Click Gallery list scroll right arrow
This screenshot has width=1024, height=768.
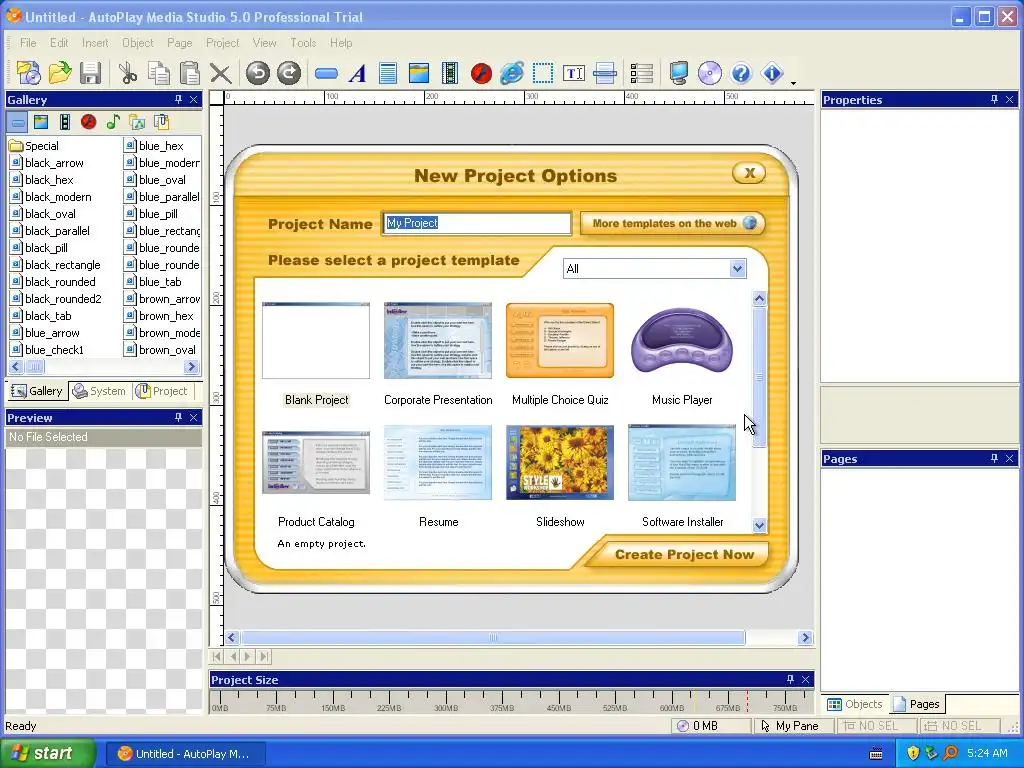191,366
